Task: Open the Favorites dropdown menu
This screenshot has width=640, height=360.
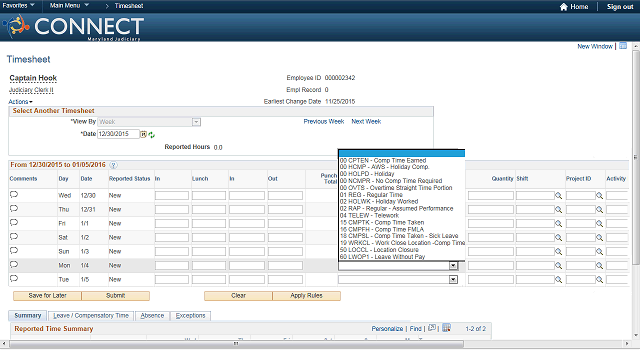Action: pyautogui.click(x=18, y=5)
